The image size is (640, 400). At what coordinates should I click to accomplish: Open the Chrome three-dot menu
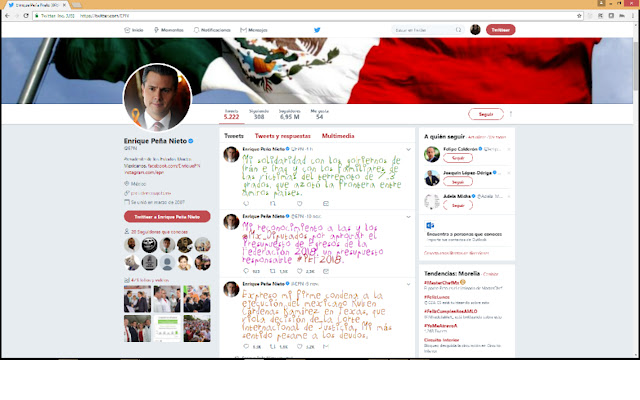point(633,16)
